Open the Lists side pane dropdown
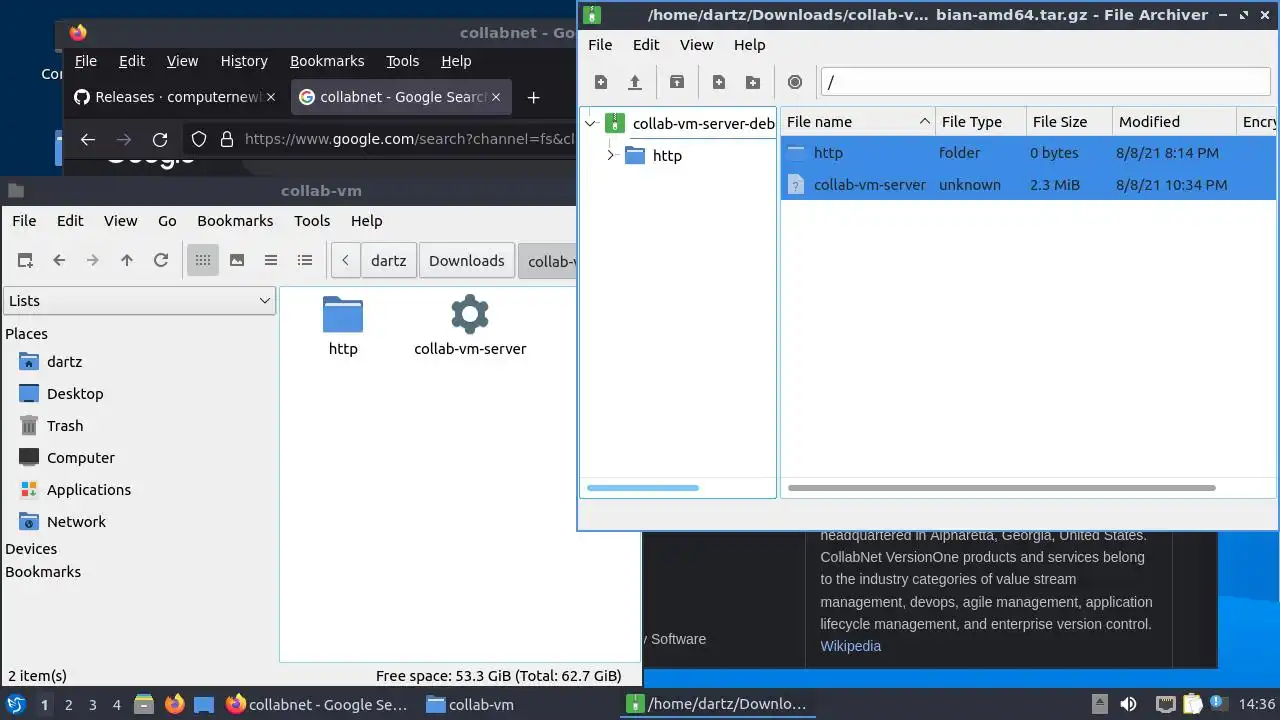Screen dimensions: 1280x720 139,300
